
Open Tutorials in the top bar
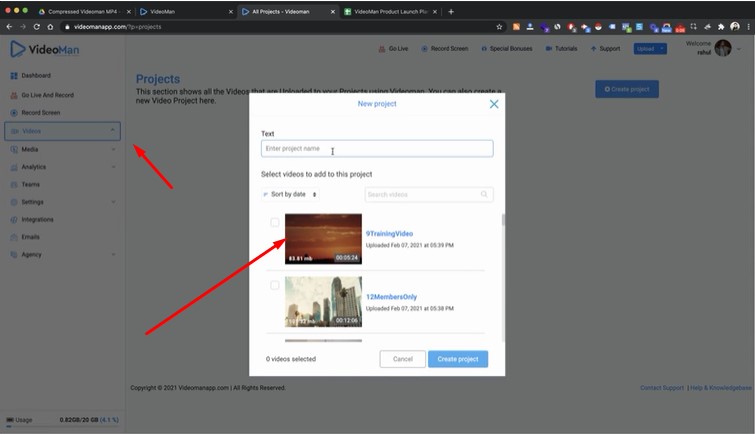[x=561, y=49]
